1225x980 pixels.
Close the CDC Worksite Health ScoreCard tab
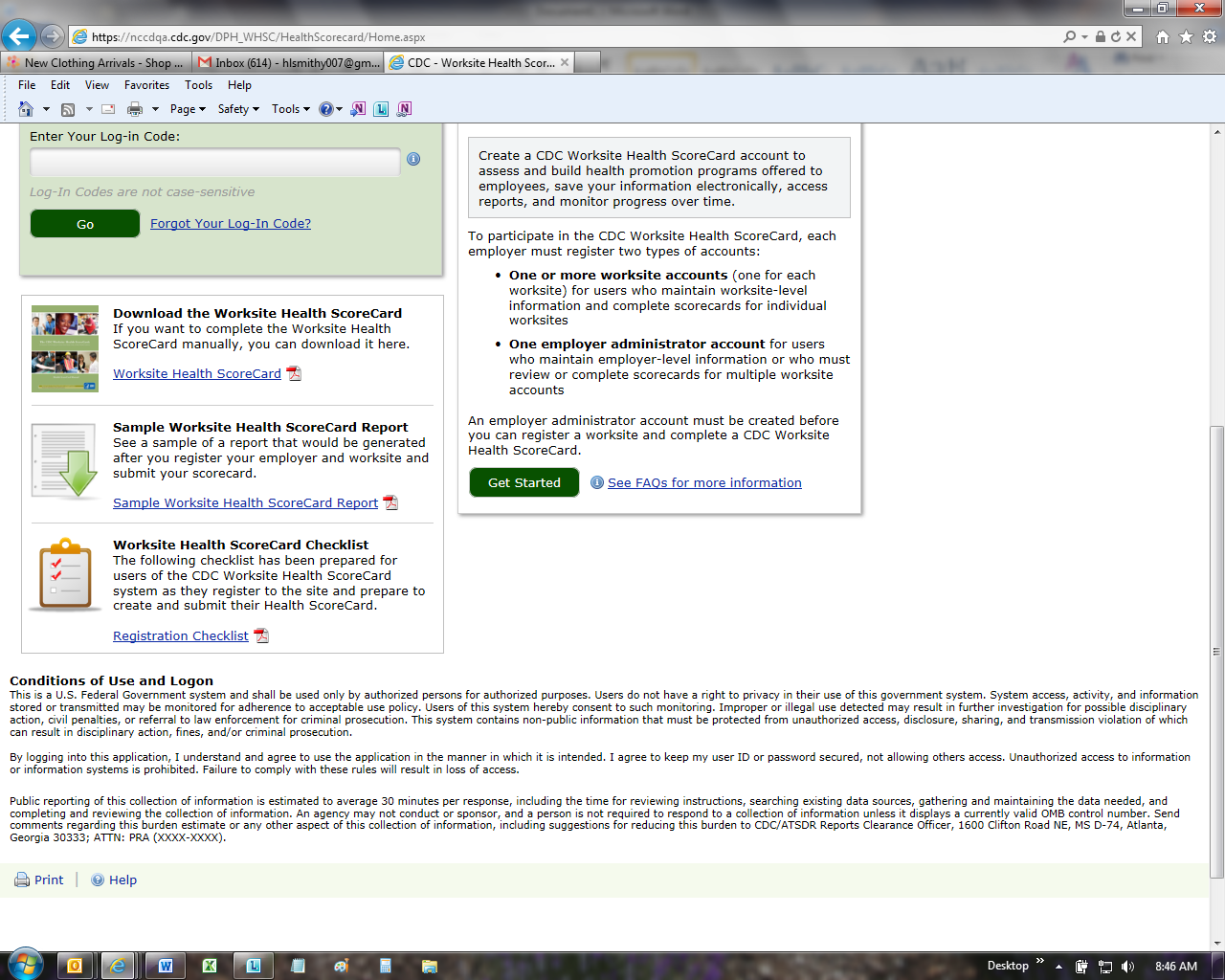(565, 62)
